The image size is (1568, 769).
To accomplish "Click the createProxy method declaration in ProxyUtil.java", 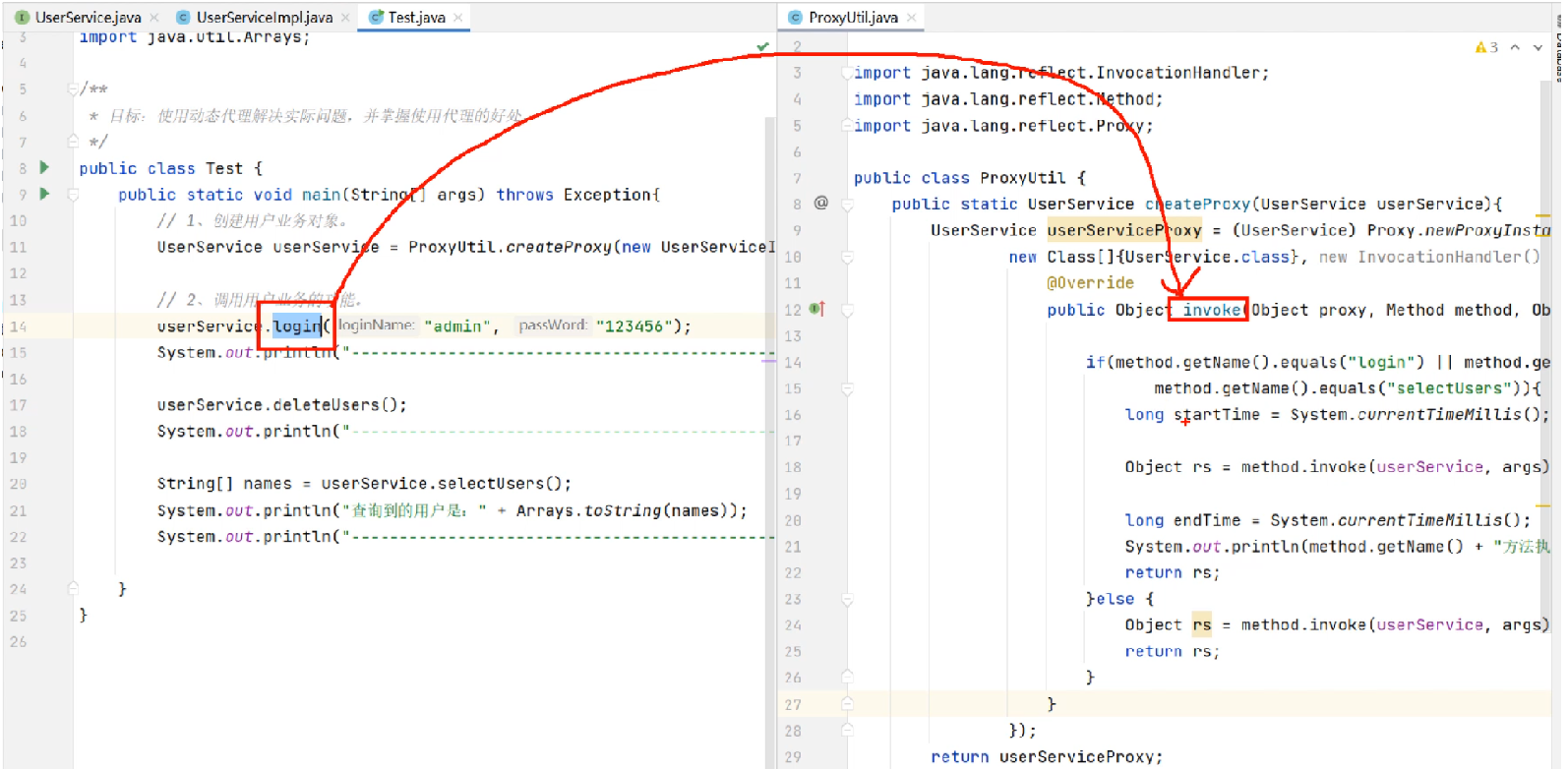I will click(1197, 204).
